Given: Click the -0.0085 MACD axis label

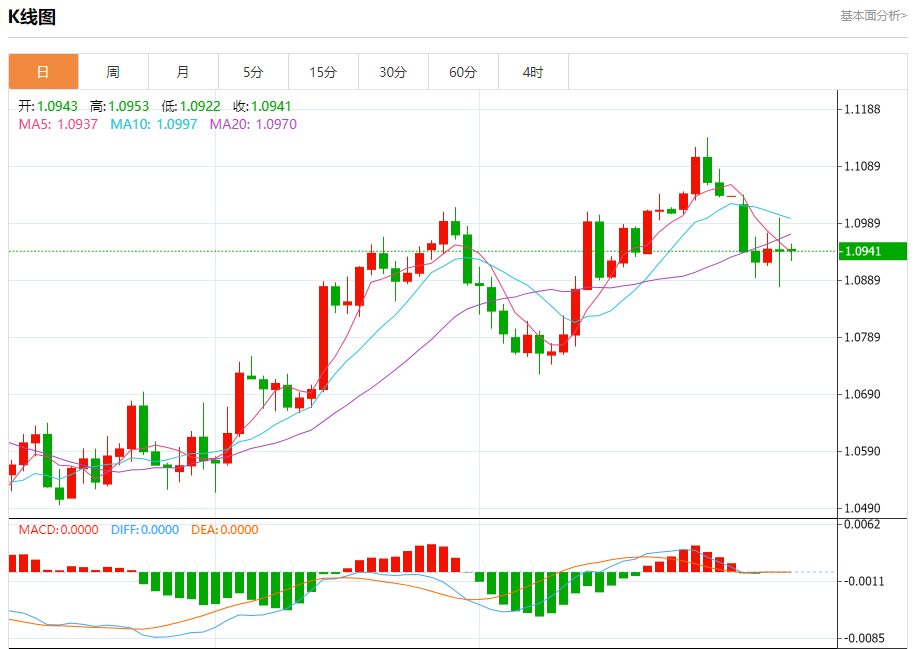Looking at the screenshot, I should coord(863,638).
